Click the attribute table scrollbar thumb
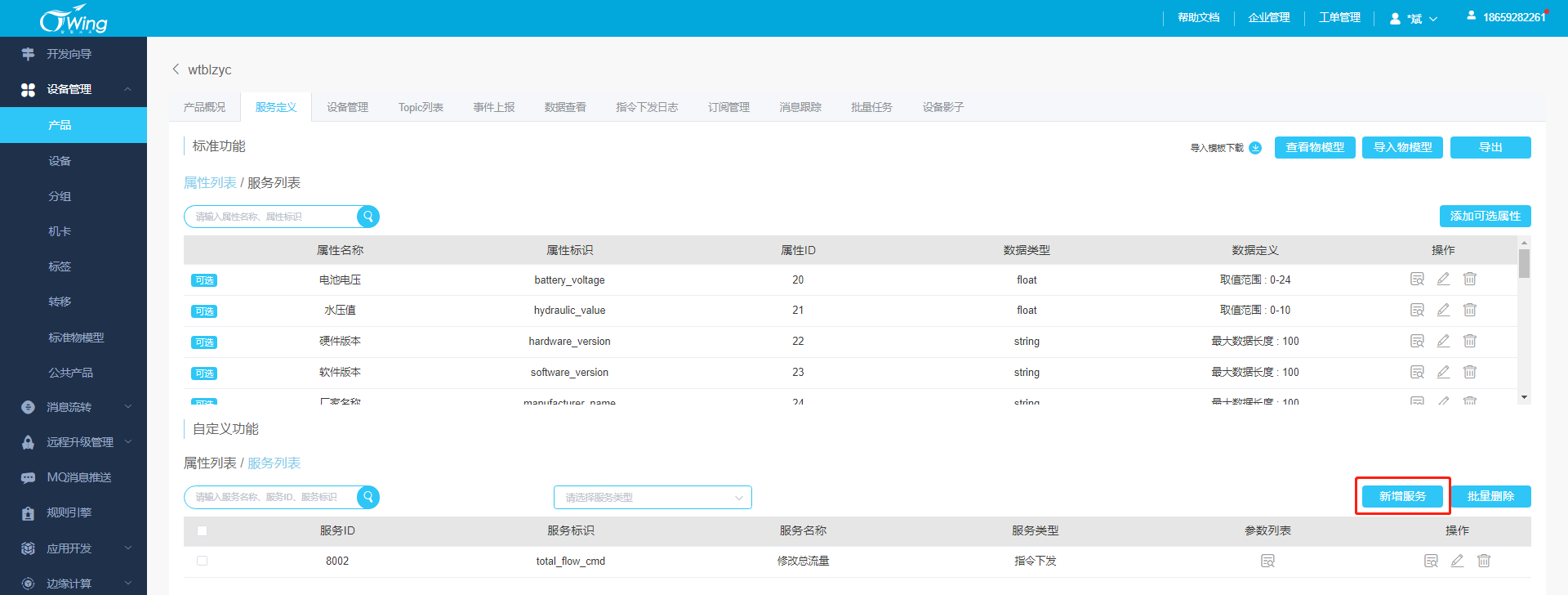This screenshot has height=595, width=1568. 1524,263
